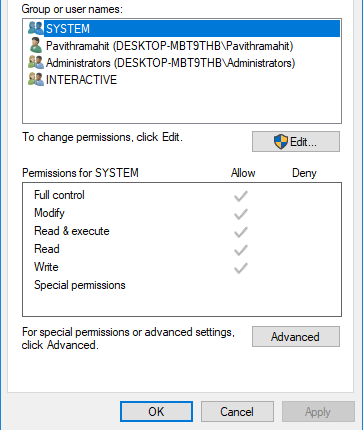The image size is (363, 430).
Task: Click the INTERACTIVE group icon
Action: pyautogui.click(x=36, y=79)
